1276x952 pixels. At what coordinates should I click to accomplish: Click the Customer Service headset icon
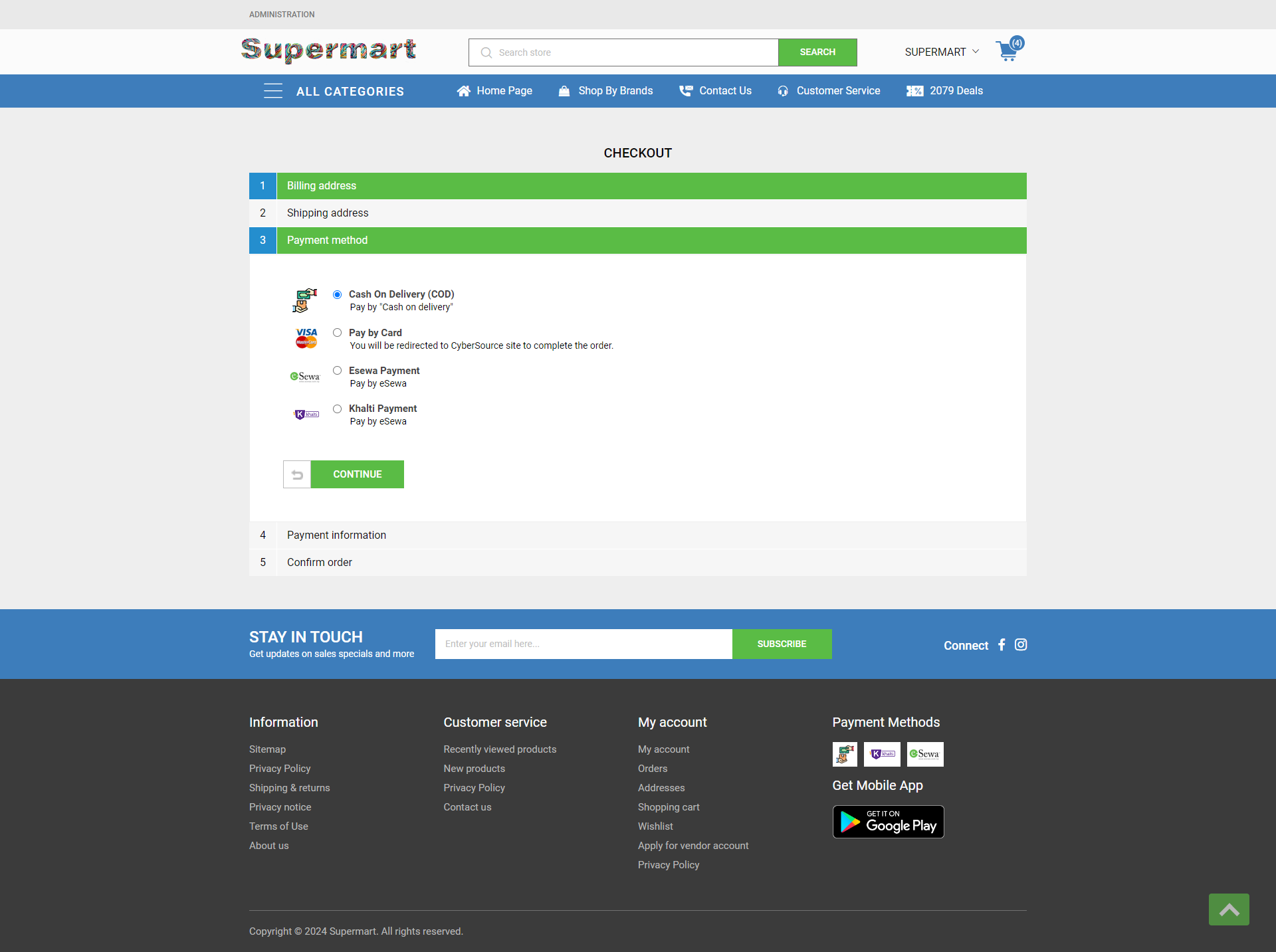coord(783,91)
